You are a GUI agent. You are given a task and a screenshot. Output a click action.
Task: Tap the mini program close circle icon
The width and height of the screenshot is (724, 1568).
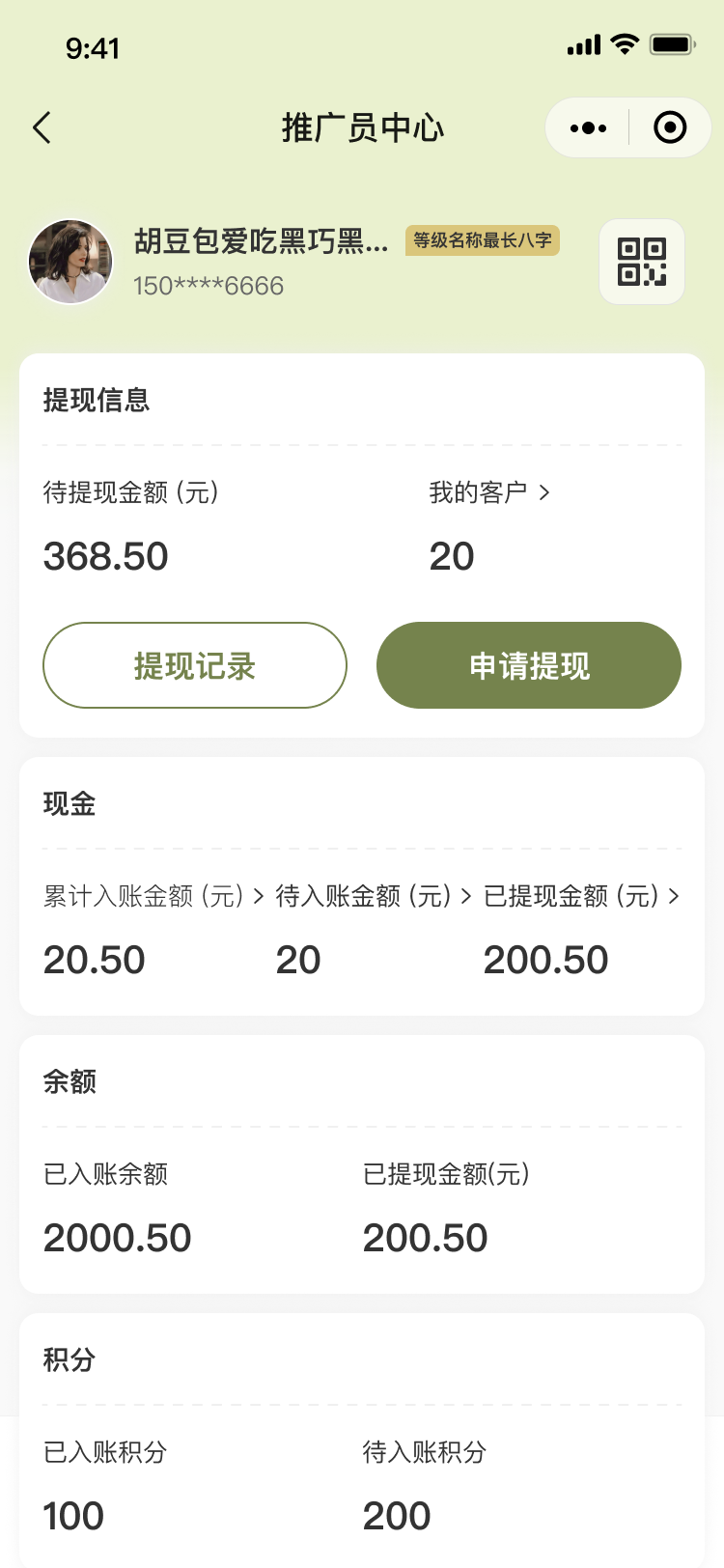pyautogui.click(x=670, y=127)
